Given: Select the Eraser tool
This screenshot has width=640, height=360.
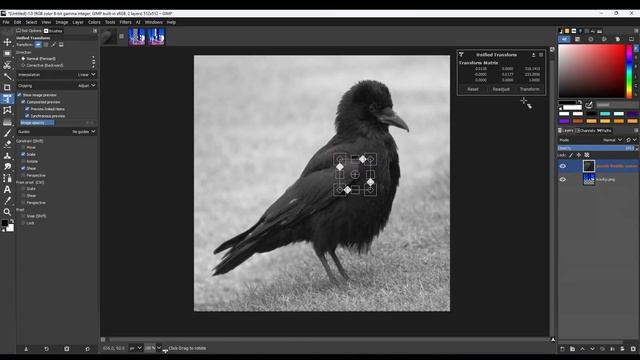Looking at the screenshot, I should 7,144.
